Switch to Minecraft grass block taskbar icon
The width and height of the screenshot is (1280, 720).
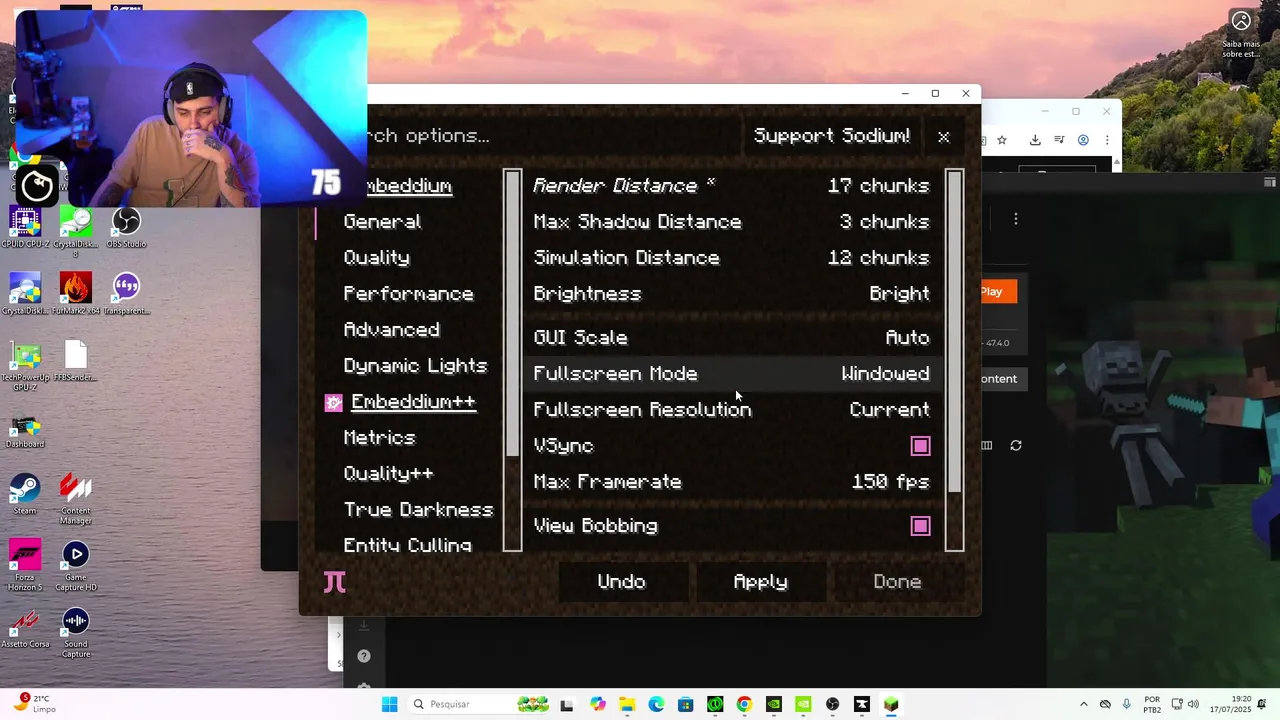891,704
